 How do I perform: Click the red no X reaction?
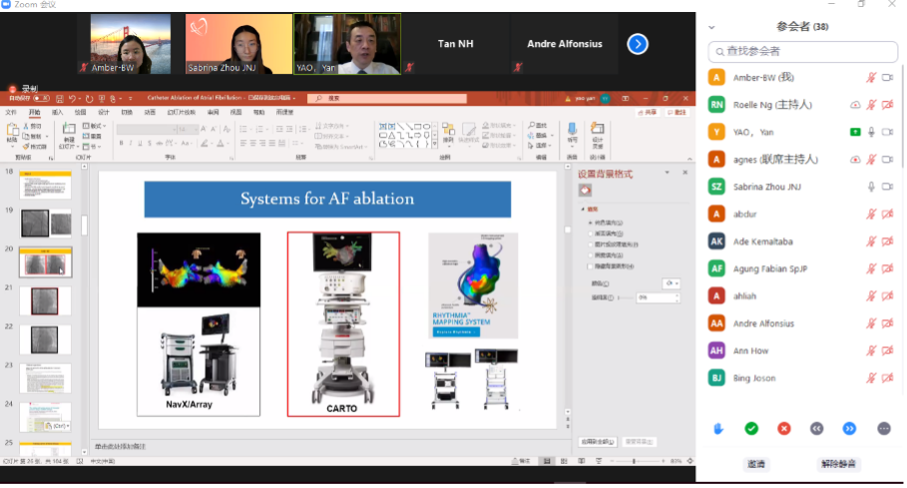(x=784, y=428)
